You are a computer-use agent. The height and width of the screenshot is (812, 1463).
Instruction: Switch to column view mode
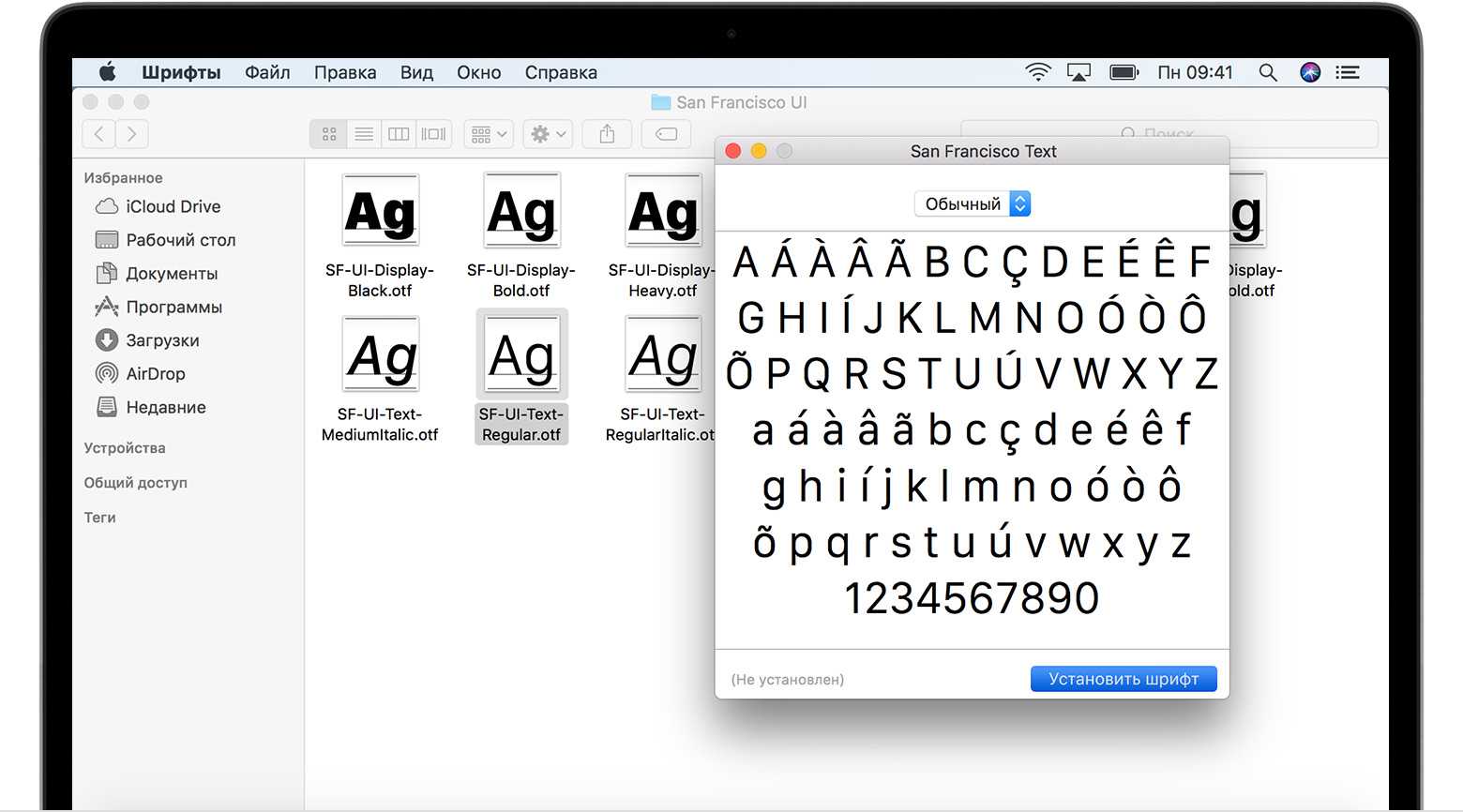(x=399, y=134)
